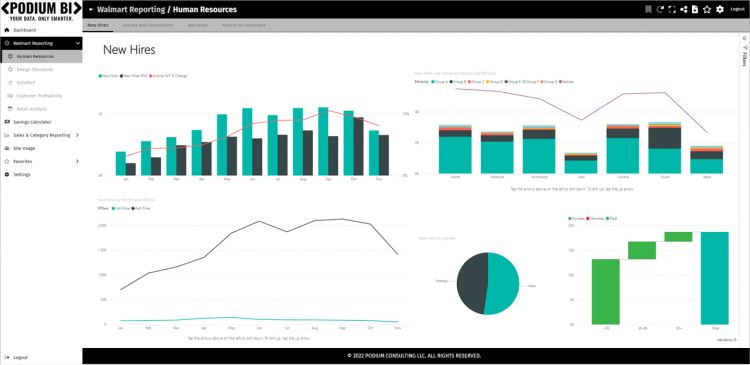Click the Site Usage icon in sidebar
Viewport: 750px width, 365px height.
coord(6,148)
